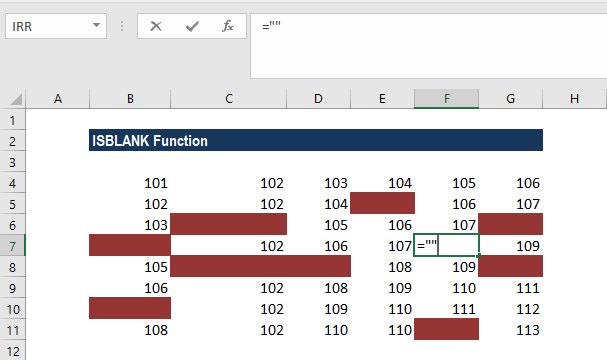
Task: Select column A header
Action: coord(58,99)
